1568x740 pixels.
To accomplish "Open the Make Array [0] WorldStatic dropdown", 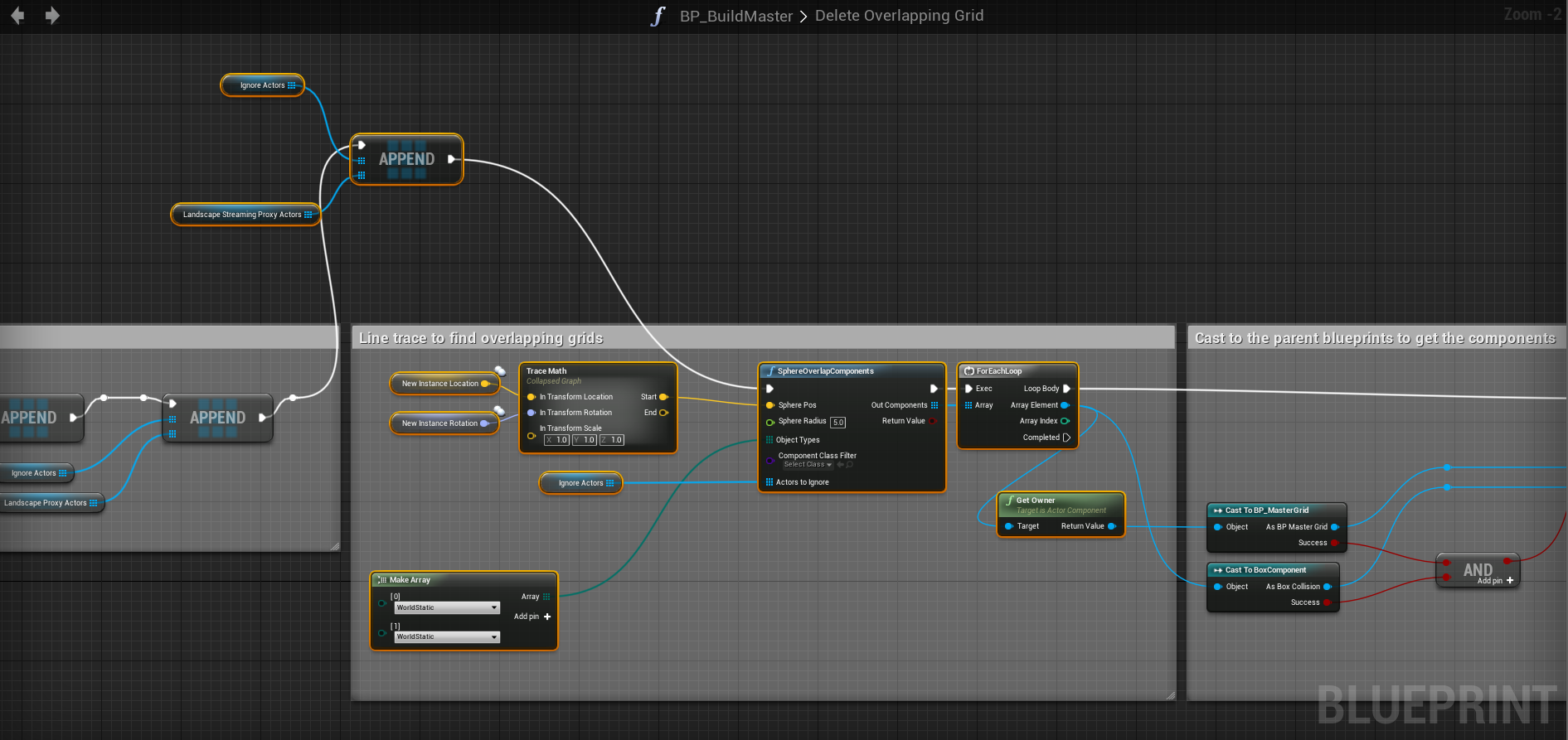I will [447, 607].
